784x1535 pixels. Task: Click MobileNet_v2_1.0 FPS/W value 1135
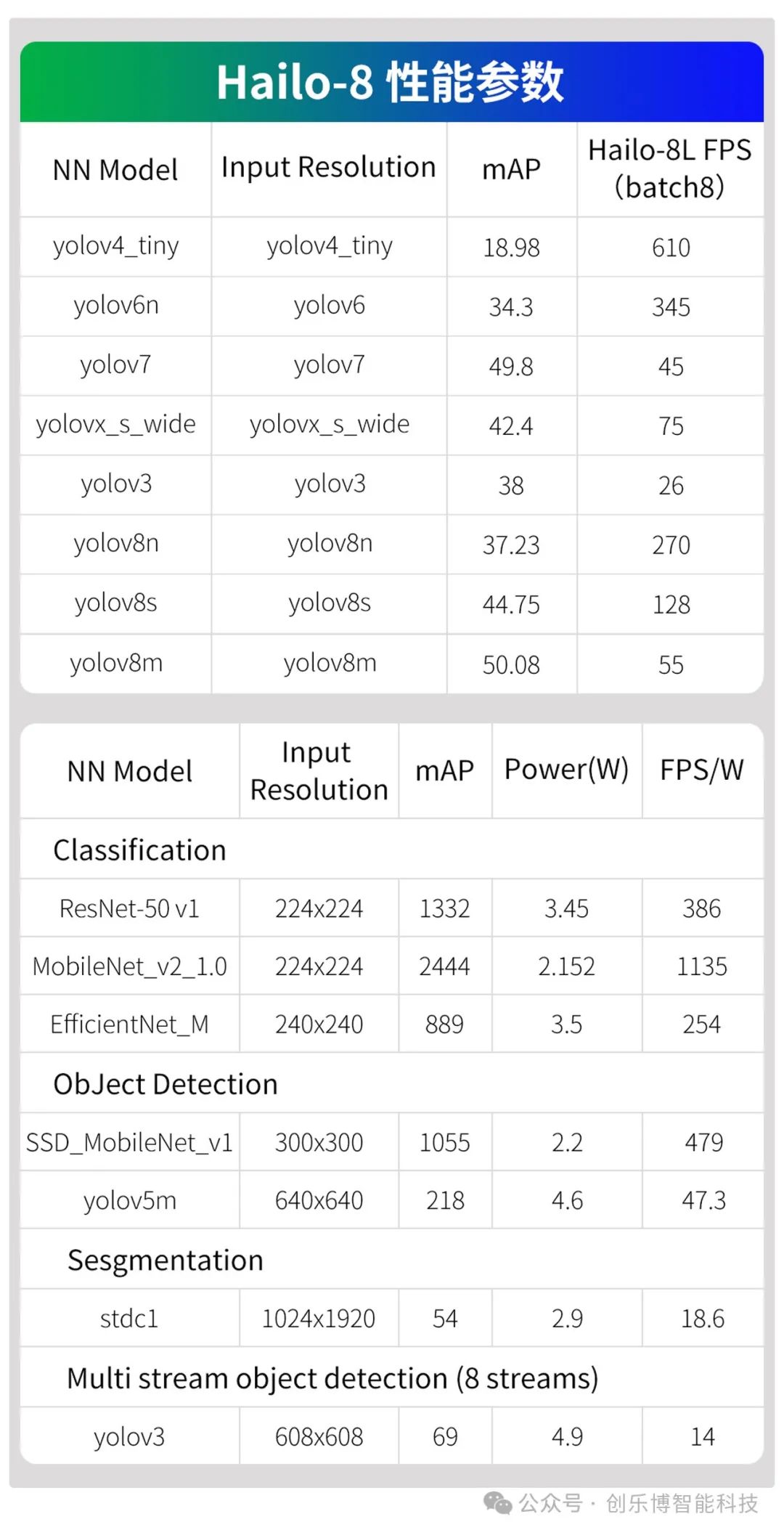pyautogui.click(x=702, y=966)
